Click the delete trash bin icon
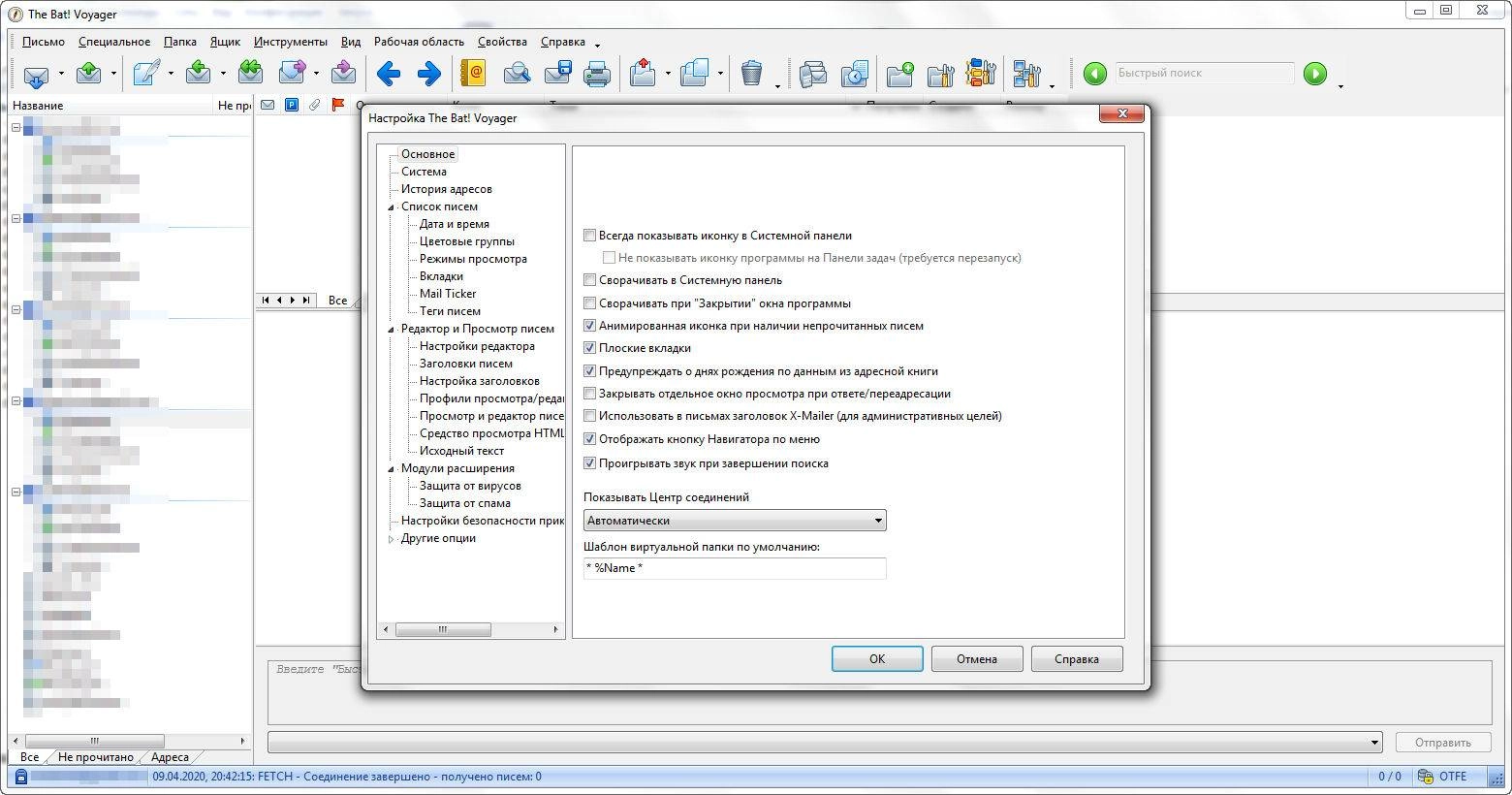The image size is (1512, 795). click(751, 74)
